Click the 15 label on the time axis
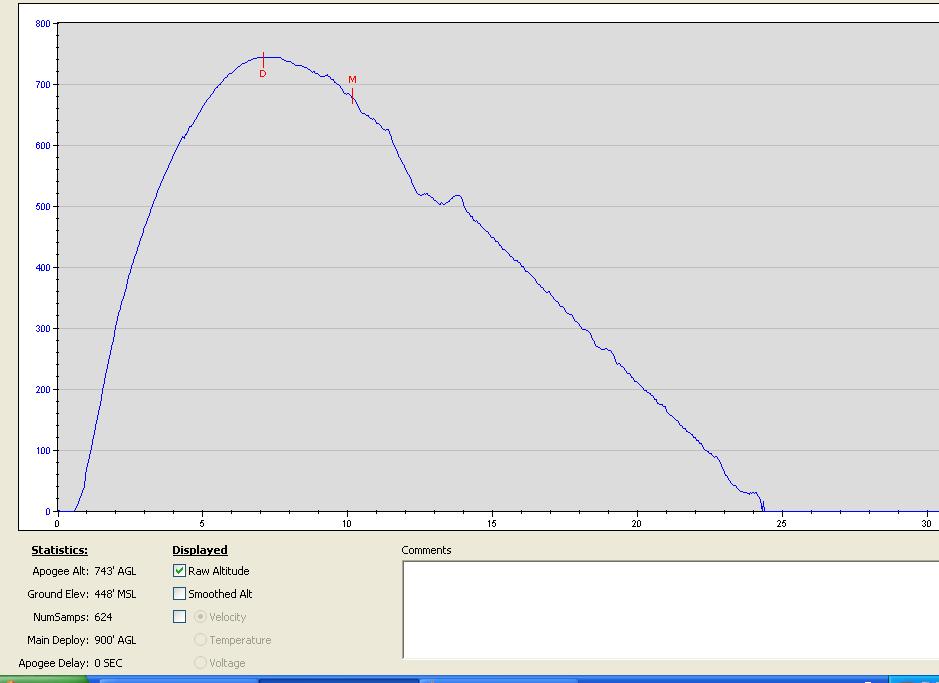The height and width of the screenshot is (683, 939). click(492, 523)
